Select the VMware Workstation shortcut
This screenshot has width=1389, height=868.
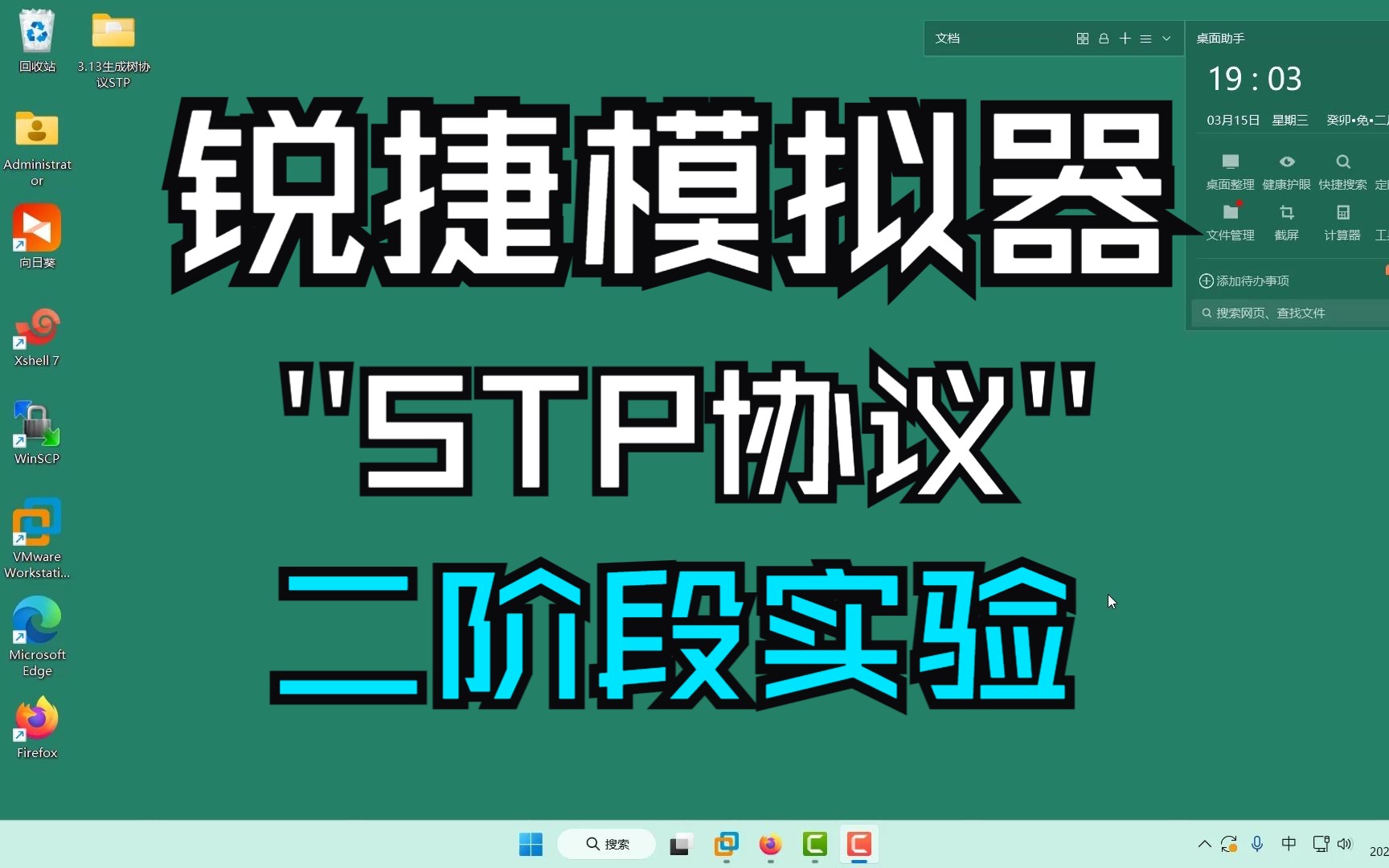[37, 537]
